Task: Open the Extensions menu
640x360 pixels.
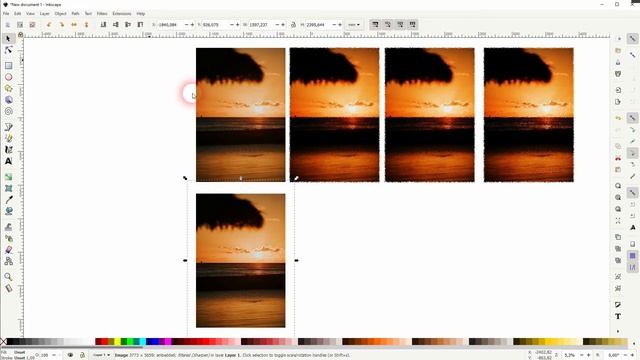Action: (x=122, y=13)
